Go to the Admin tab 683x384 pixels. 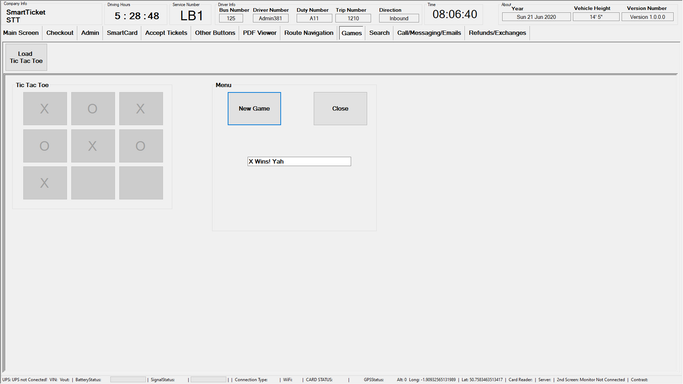point(90,33)
